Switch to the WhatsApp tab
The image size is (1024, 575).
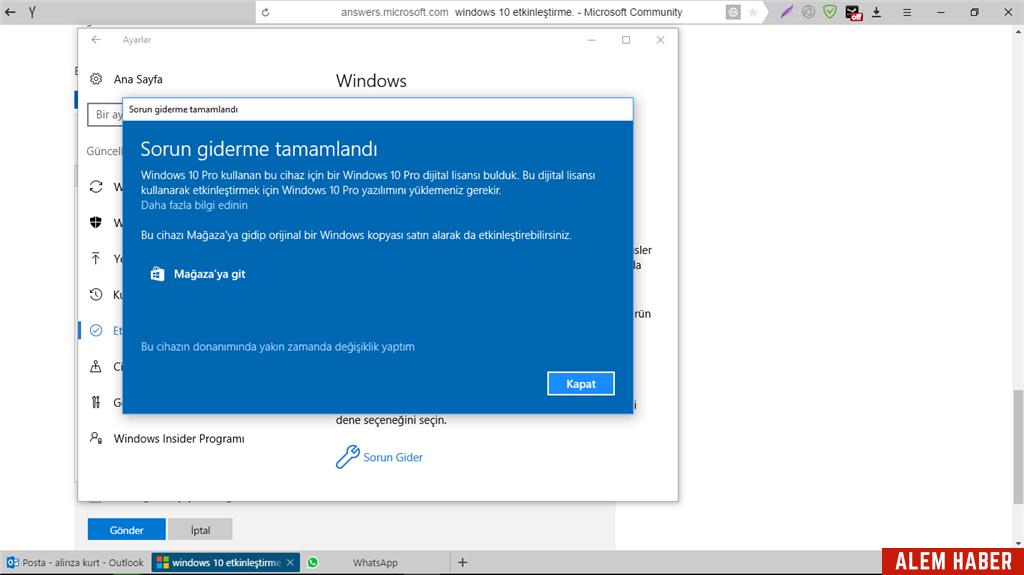(375, 563)
